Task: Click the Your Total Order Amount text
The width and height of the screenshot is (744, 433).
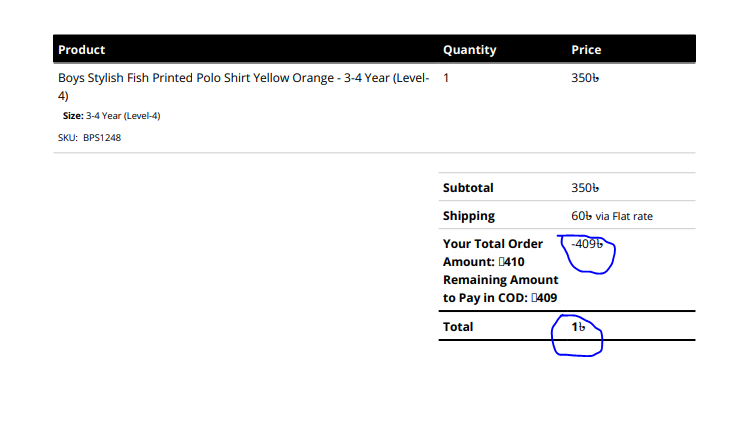Action: pyautogui.click(x=493, y=253)
